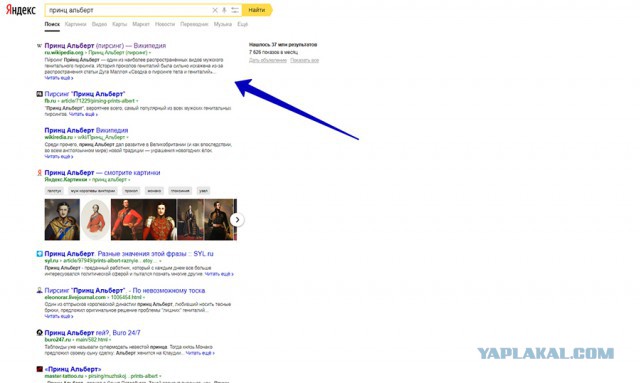
Task: Open the thumbnail of red uniform with gold epaulettes
Action: tap(160, 220)
